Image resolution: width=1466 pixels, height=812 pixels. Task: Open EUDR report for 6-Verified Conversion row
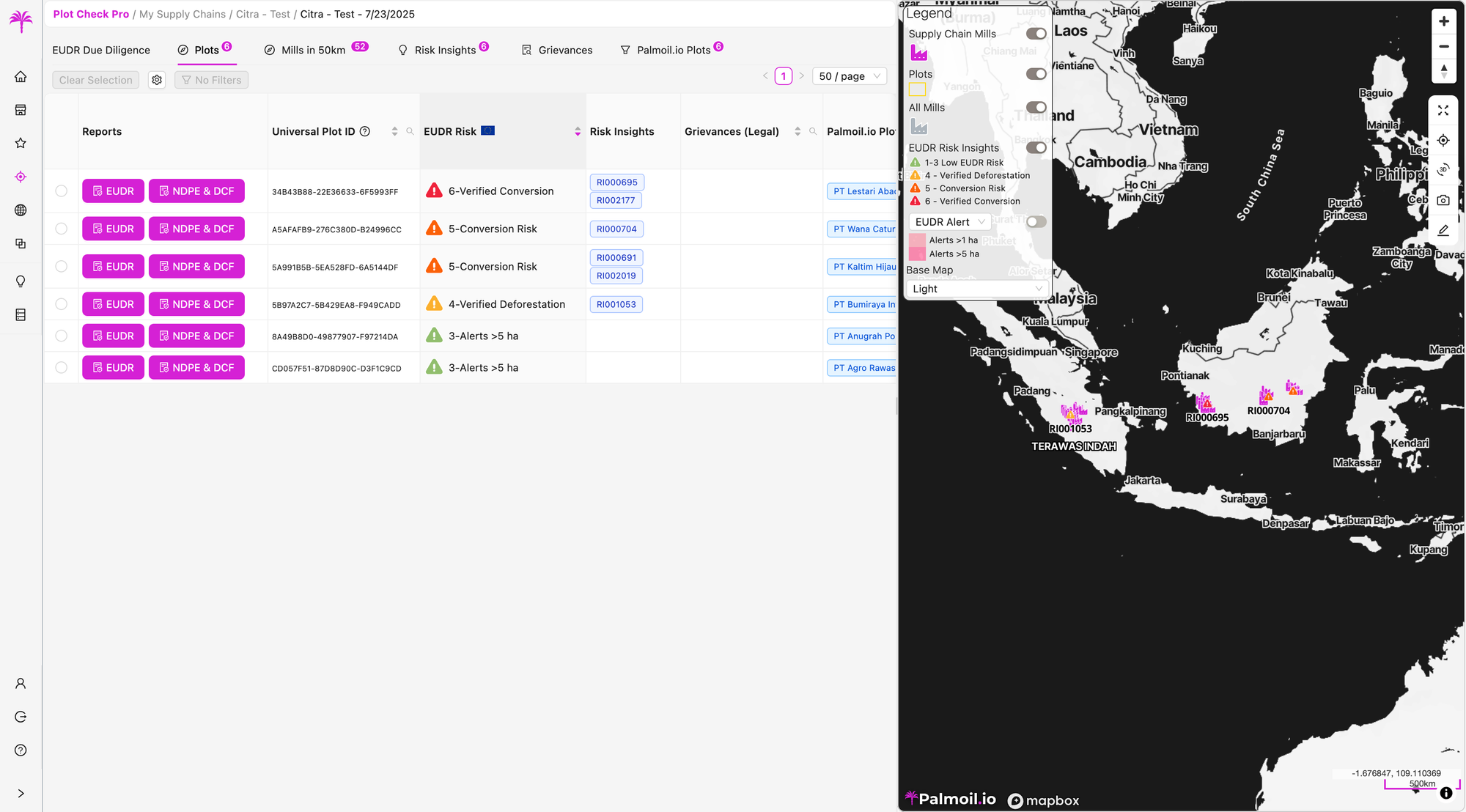coord(113,191)
